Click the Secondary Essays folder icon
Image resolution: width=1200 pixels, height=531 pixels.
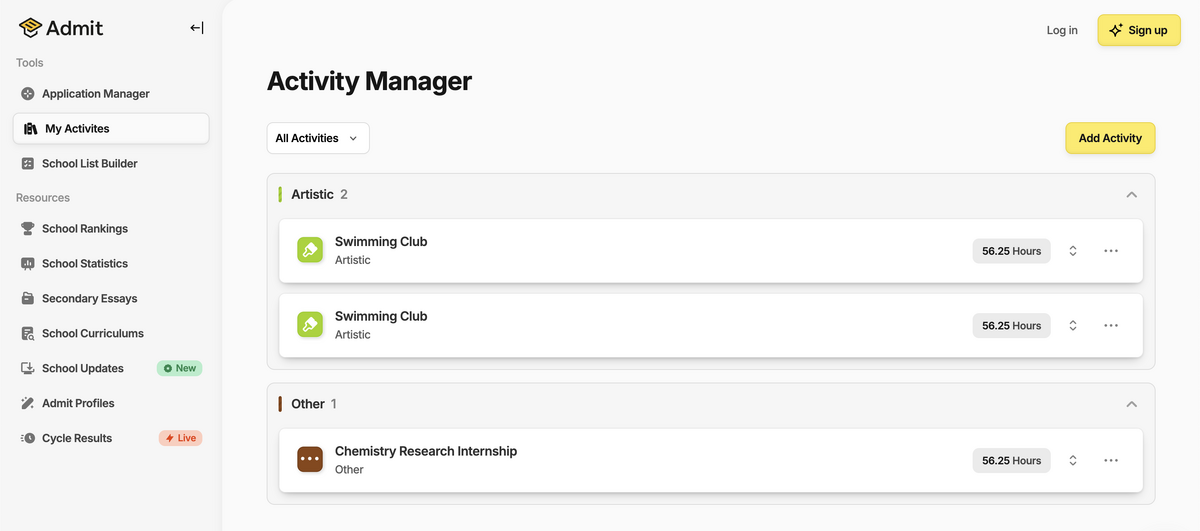click(x=28, y=298)
